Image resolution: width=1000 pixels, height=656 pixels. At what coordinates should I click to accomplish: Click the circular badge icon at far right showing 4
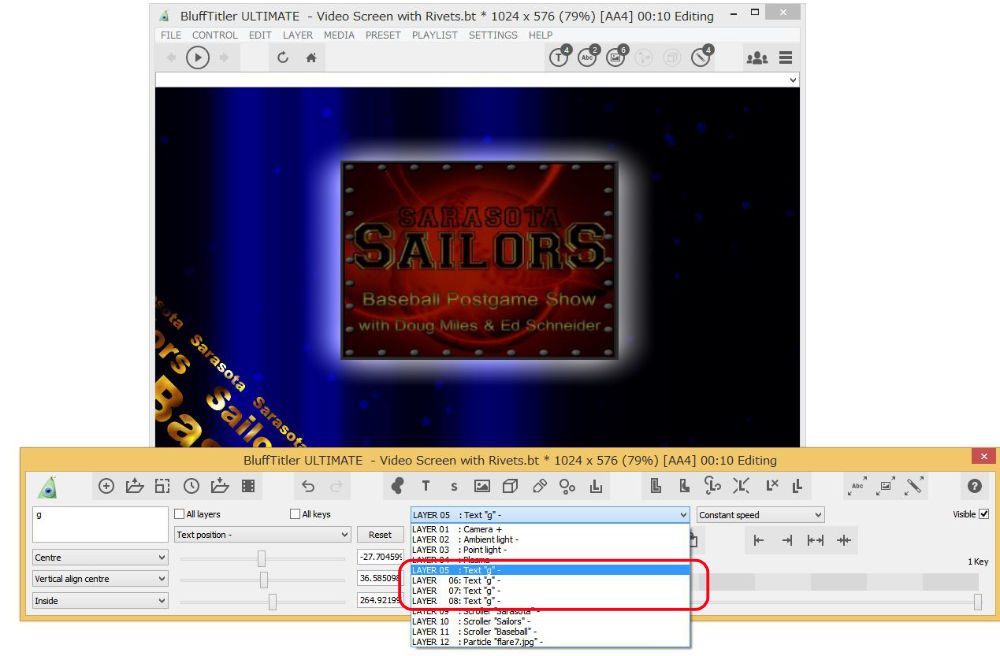coord(702,57)
